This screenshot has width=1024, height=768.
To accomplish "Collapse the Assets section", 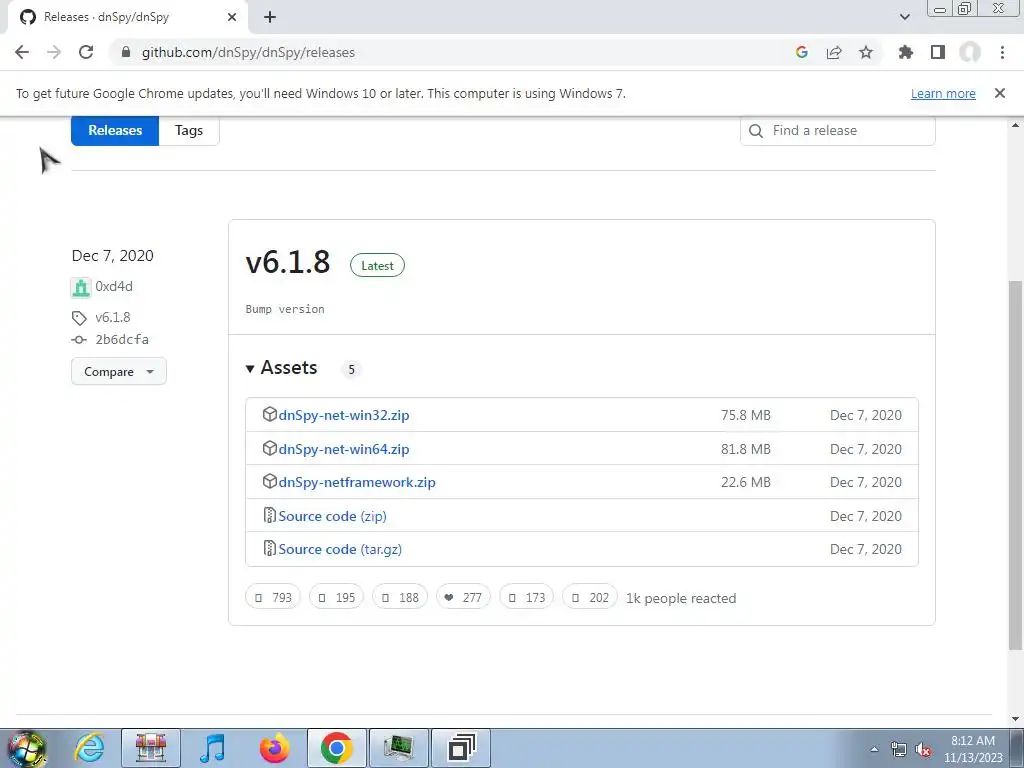I will pos(281,368).
